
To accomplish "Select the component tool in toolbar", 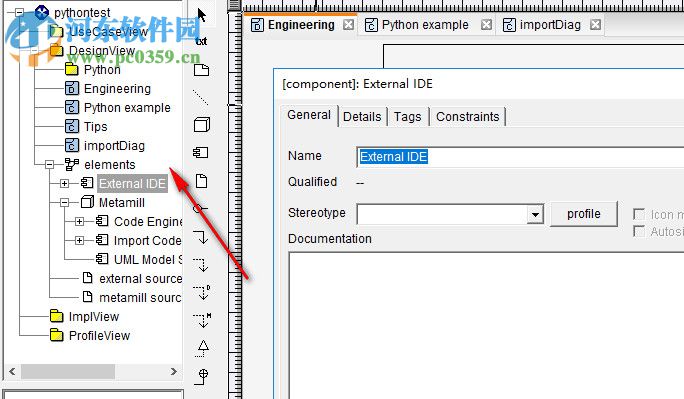I will pos(201,152).
